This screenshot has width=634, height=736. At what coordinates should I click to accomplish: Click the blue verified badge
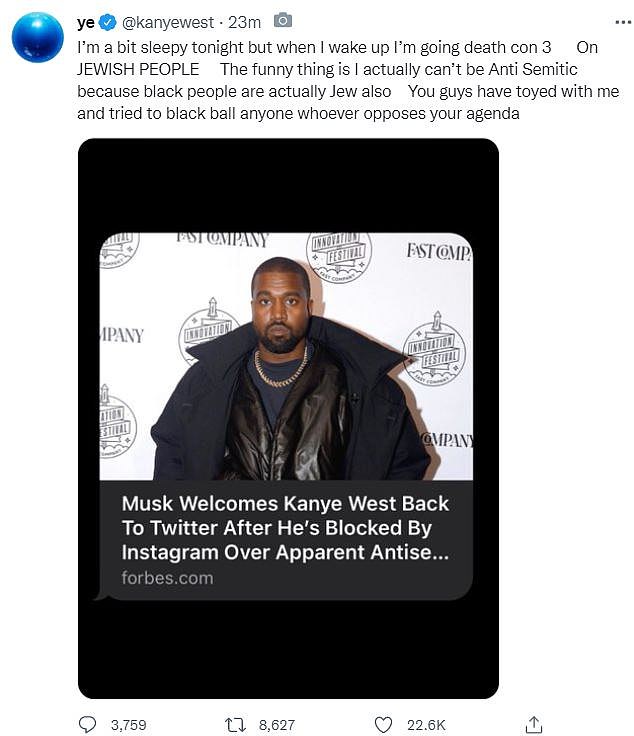click(107, 21)
